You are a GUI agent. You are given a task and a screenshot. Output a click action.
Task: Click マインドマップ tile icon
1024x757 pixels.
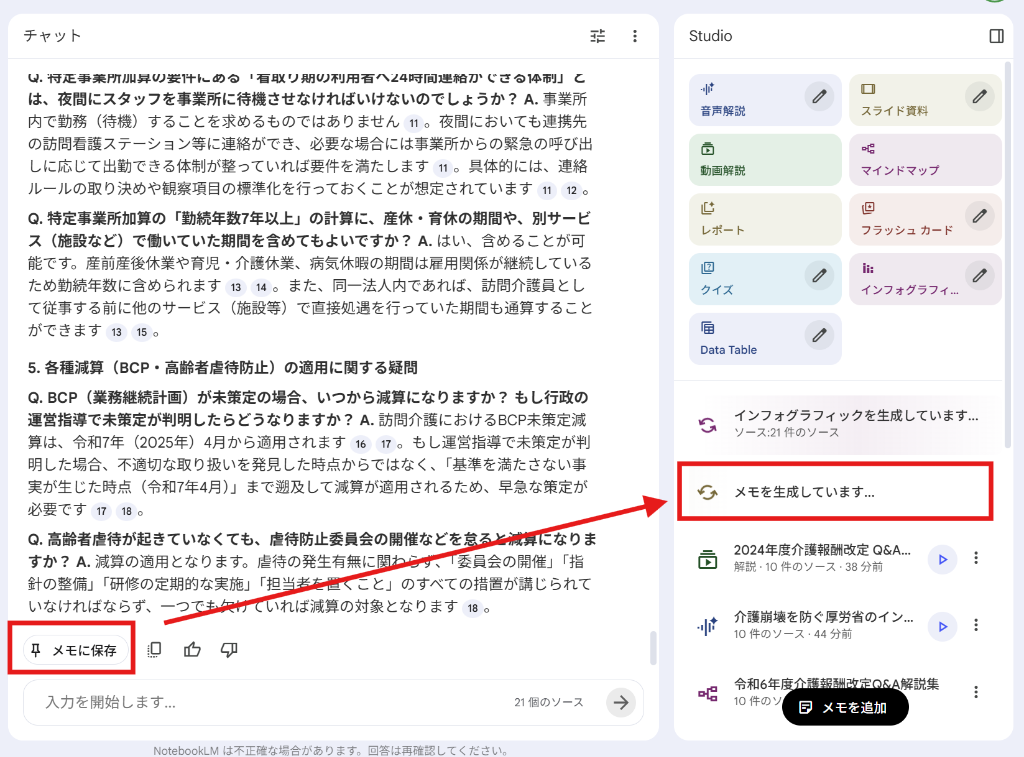pyautogui.click(x=868, y=148)
